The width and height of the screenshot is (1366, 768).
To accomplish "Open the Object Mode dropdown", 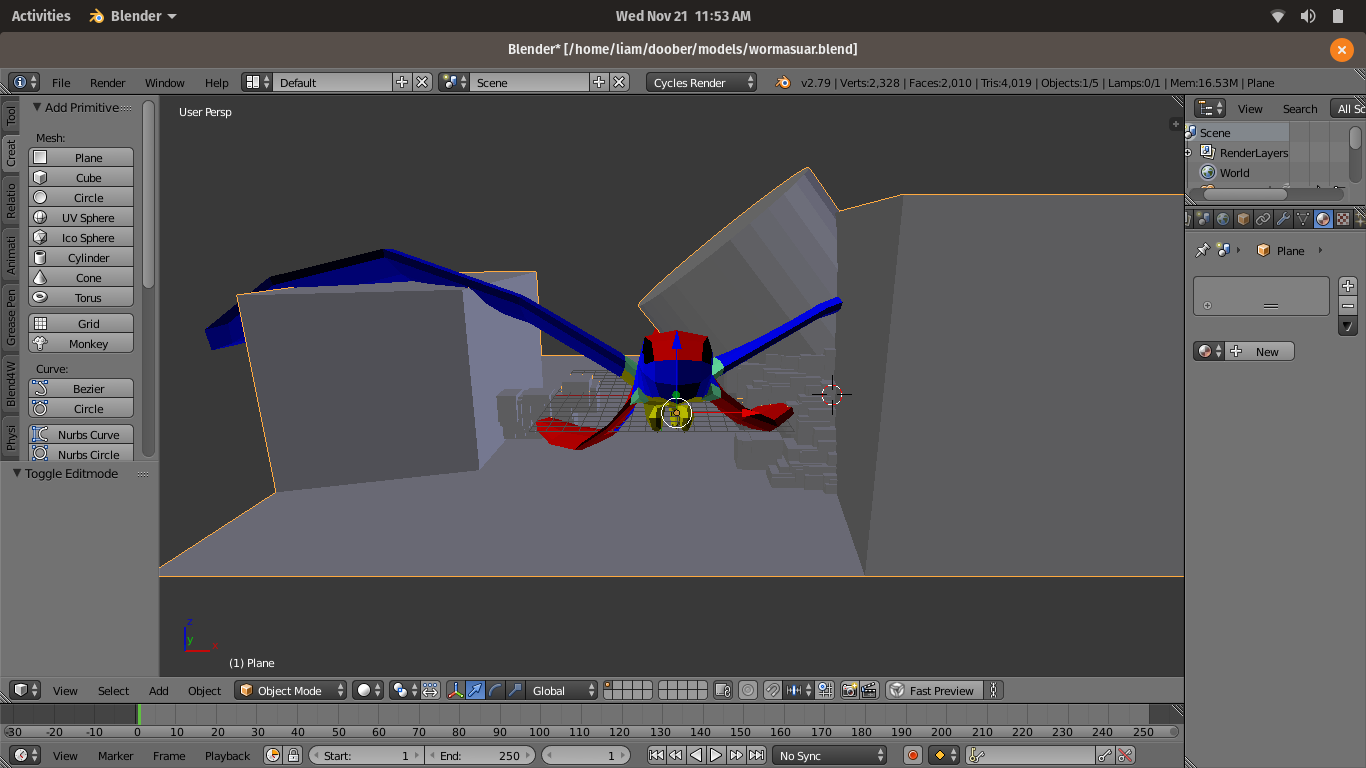I will tap(291, 690).
